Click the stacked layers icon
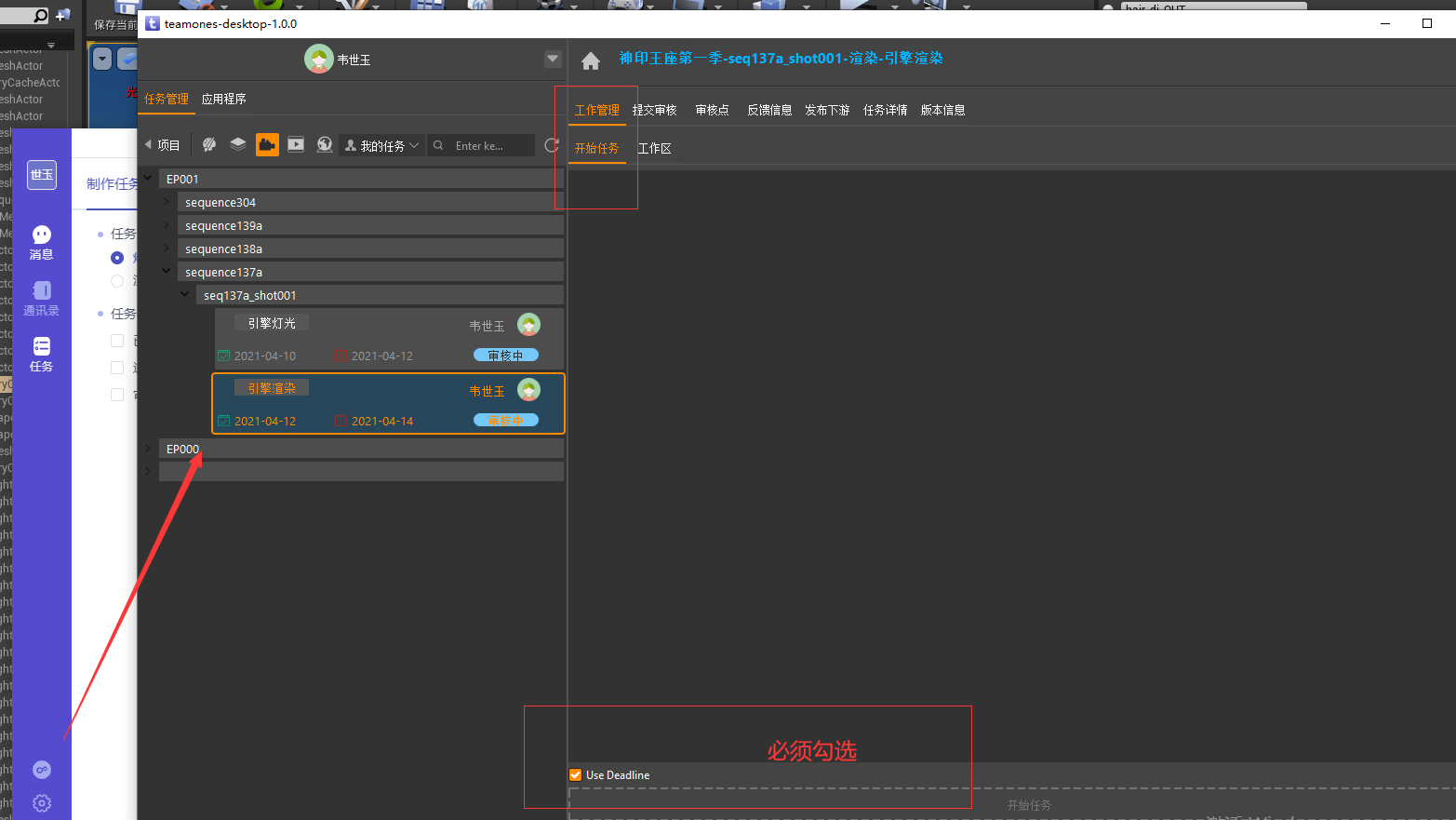 click(x=238, y=144)
